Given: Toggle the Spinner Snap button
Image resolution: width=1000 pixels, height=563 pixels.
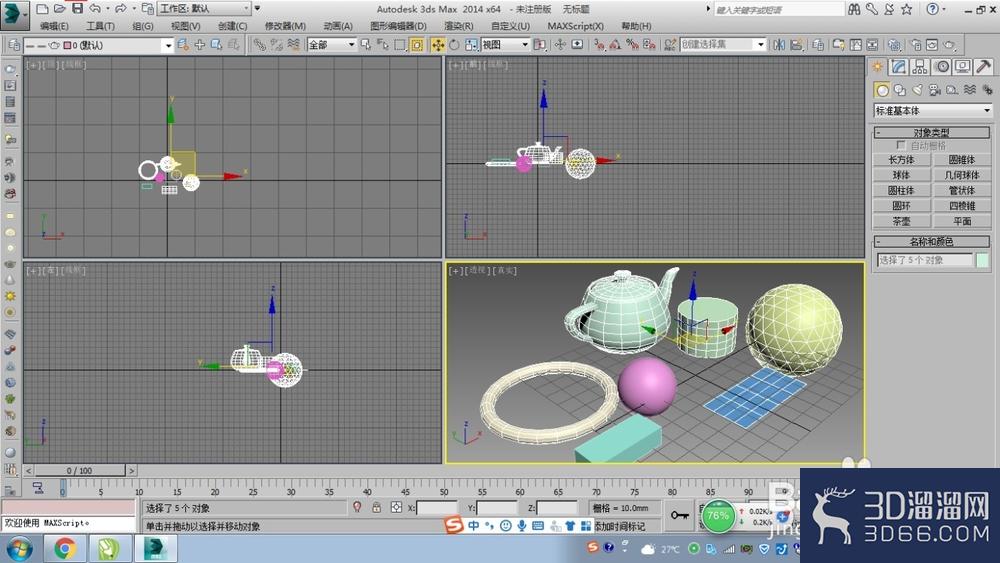Looking at the screenshot, I should (649, 45).
